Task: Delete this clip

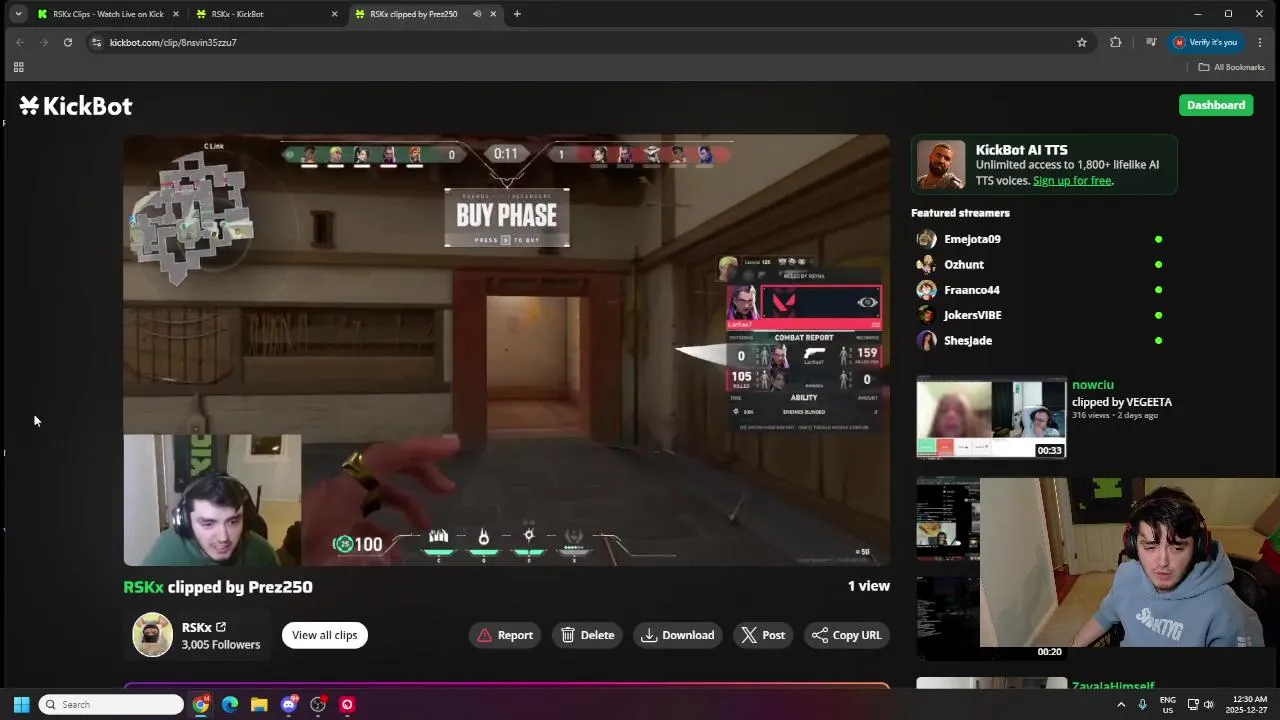Action: click(588, 635)
